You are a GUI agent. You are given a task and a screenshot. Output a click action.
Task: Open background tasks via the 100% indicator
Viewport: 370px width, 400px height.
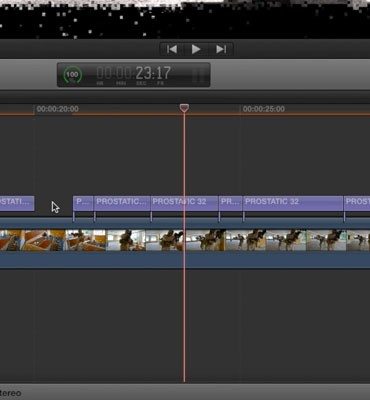click(x=72, y=75)
